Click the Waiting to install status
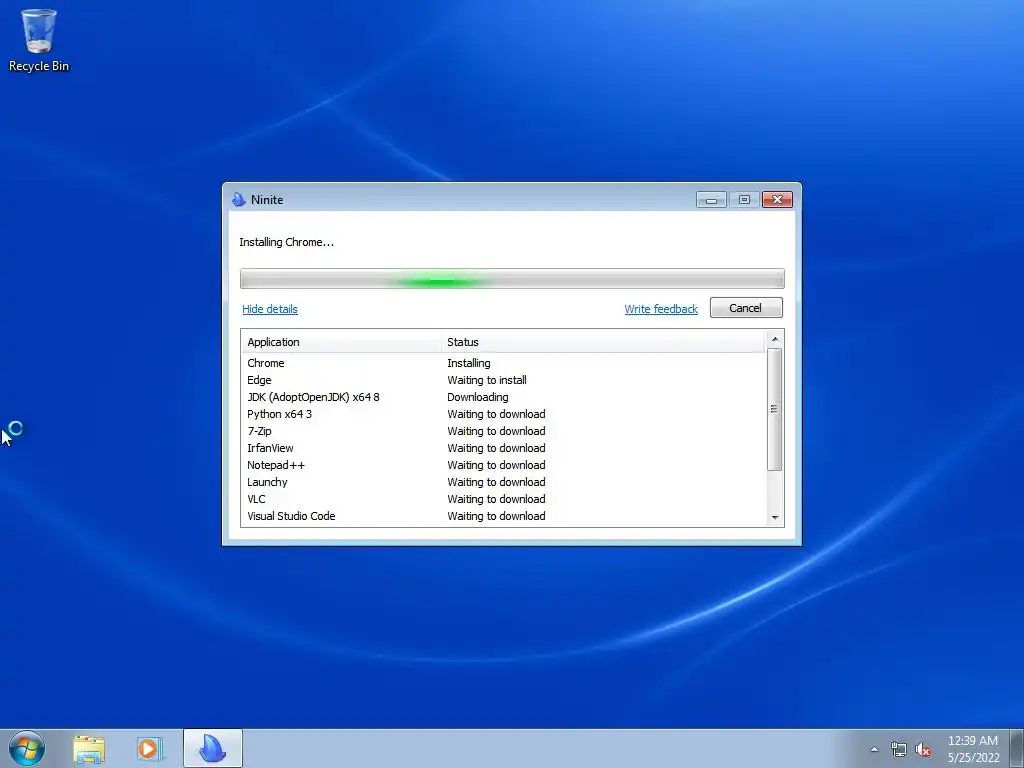This screenshot has width=1024, height=768. (487, 380)
